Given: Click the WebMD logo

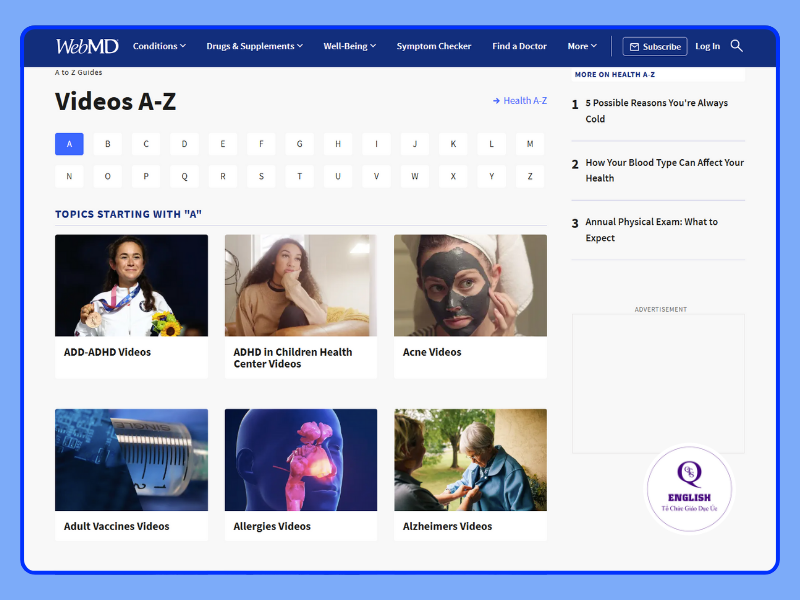Looking at the screenshot, I should (x=87, y=46).
